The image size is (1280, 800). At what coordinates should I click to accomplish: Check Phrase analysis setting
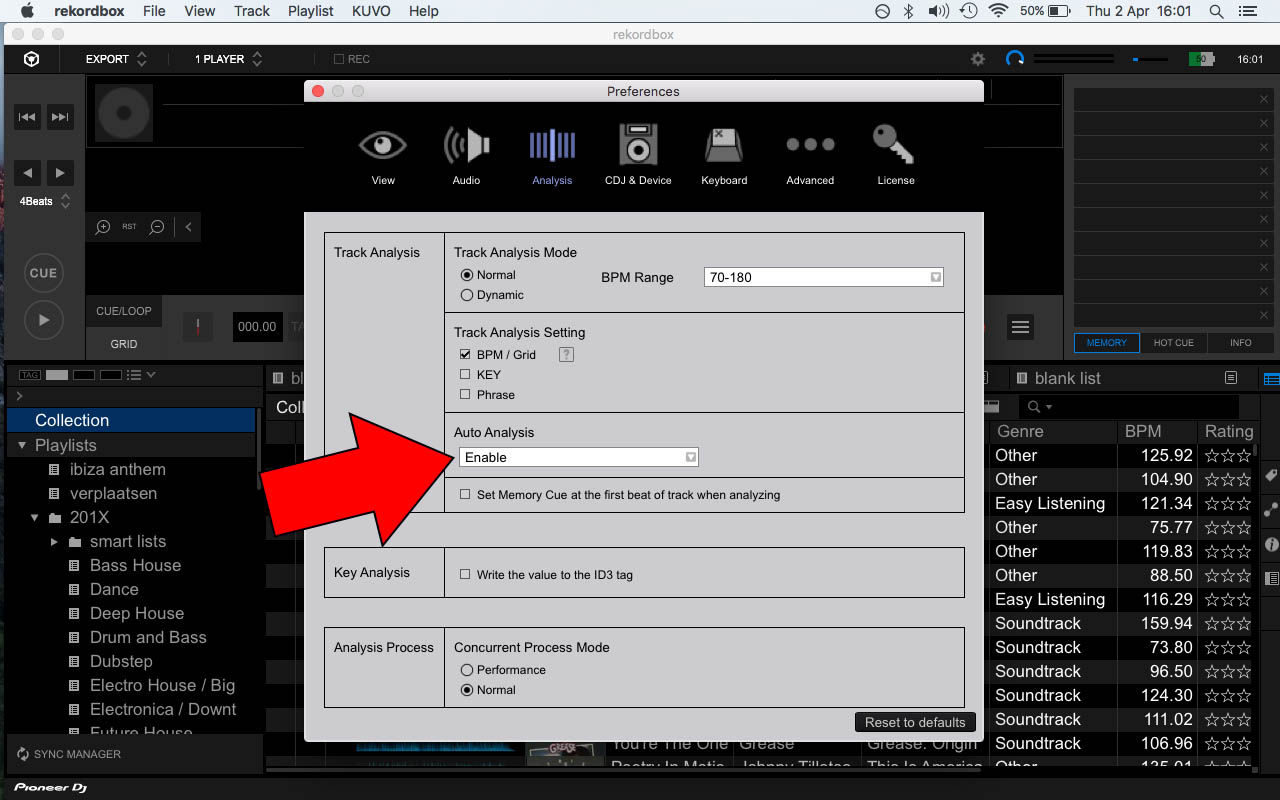464,394
